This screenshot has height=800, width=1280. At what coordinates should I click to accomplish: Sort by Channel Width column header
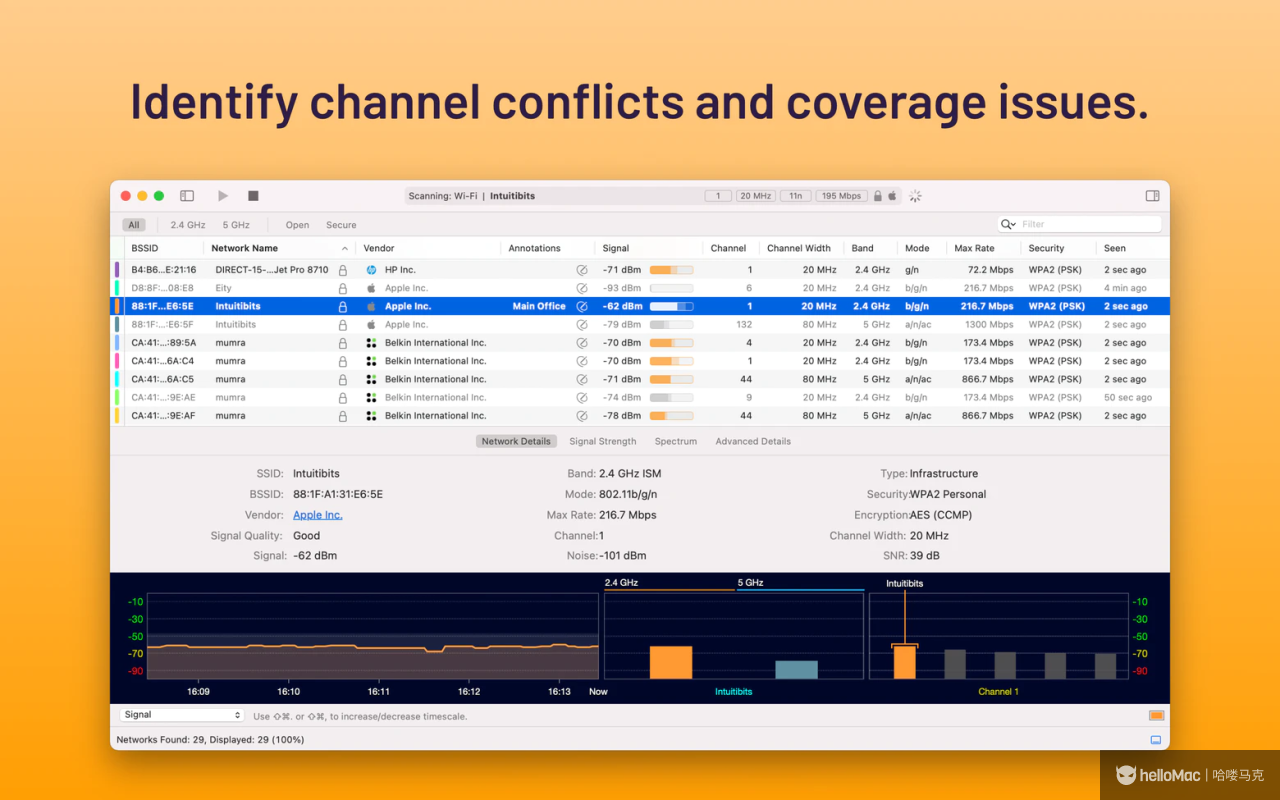(799, 248)
